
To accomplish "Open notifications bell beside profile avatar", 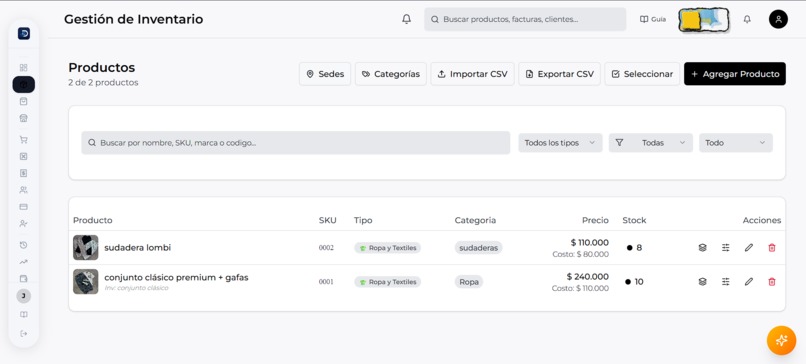I will coord(747,19).
